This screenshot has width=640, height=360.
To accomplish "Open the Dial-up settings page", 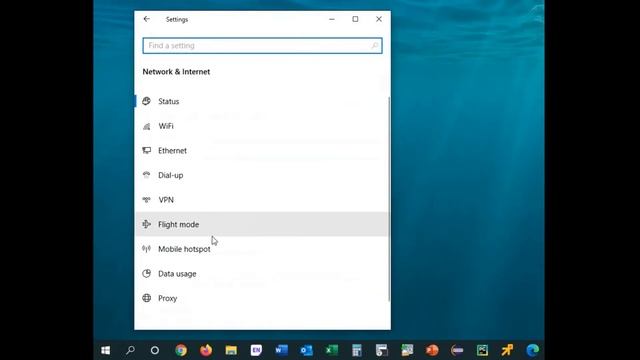I will point(262,175).
